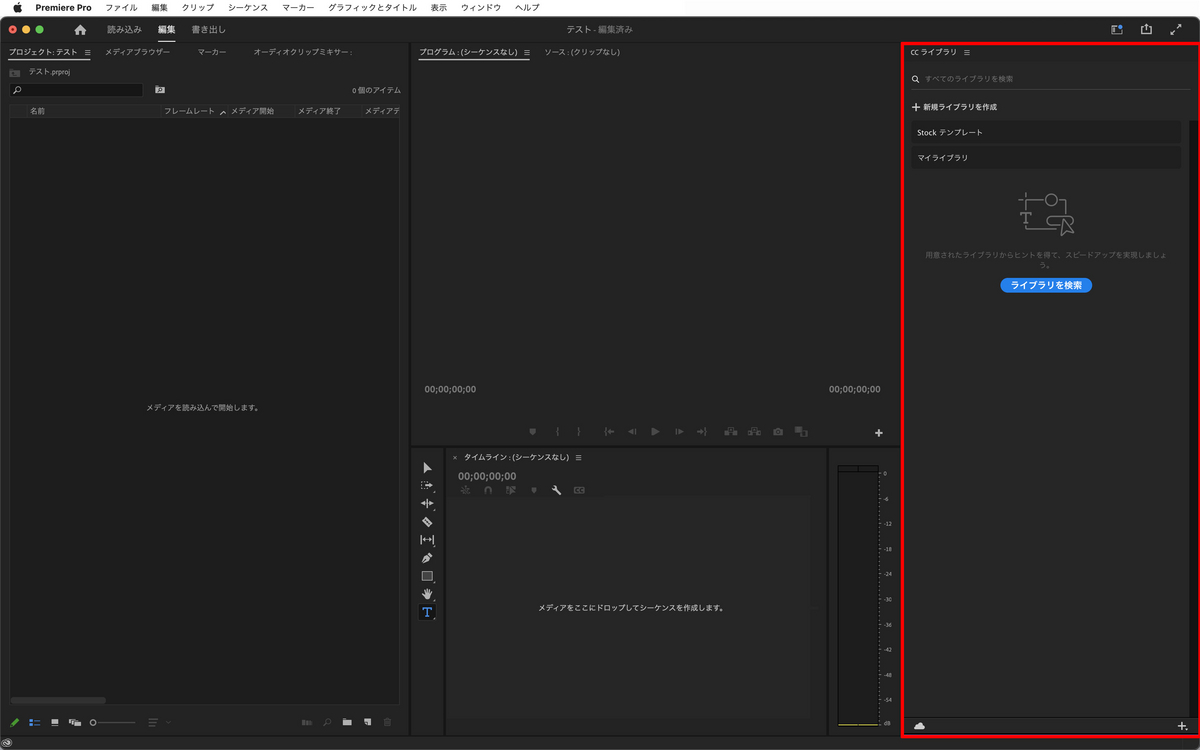This screenshot has height=750, width=1200.
Task: Click the ライブラリを検索 button
Action: 1046,285
